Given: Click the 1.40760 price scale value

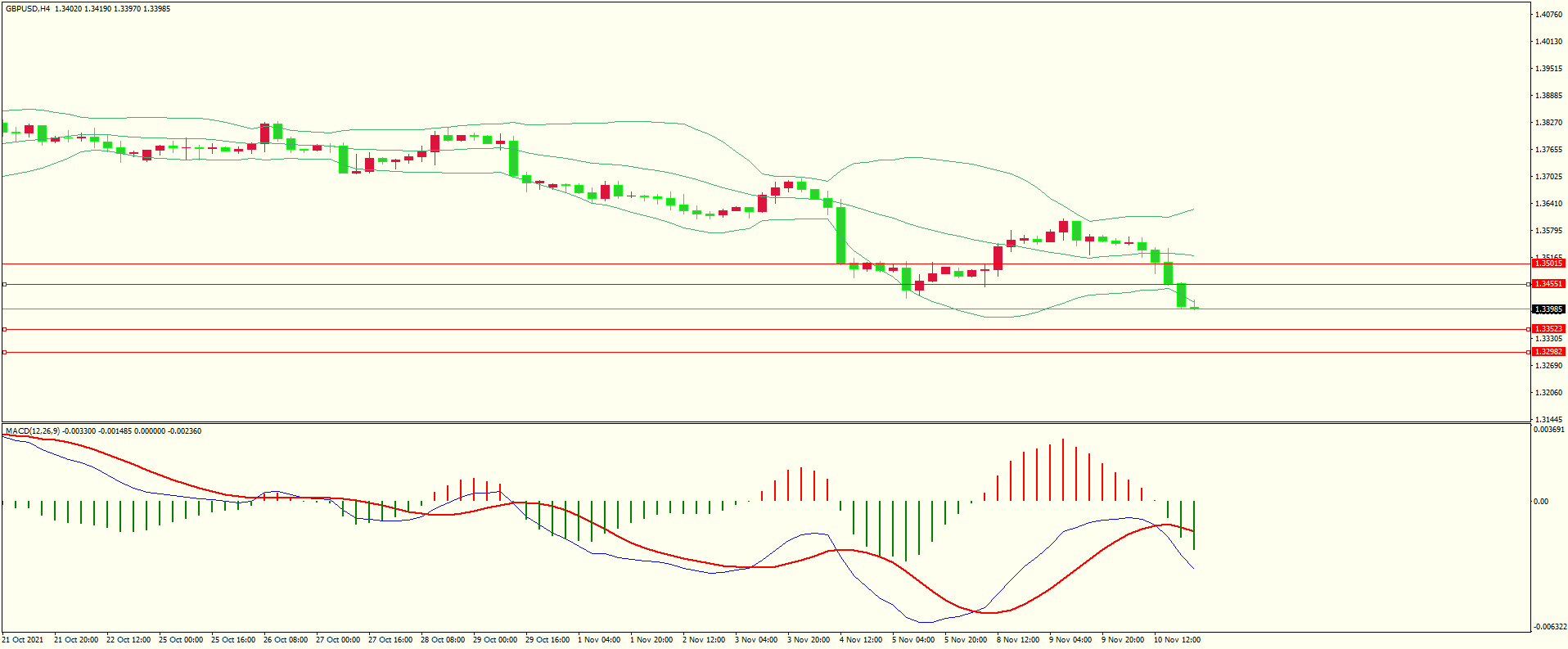Looking at the screenshot, I should (x=1548, y=14).
